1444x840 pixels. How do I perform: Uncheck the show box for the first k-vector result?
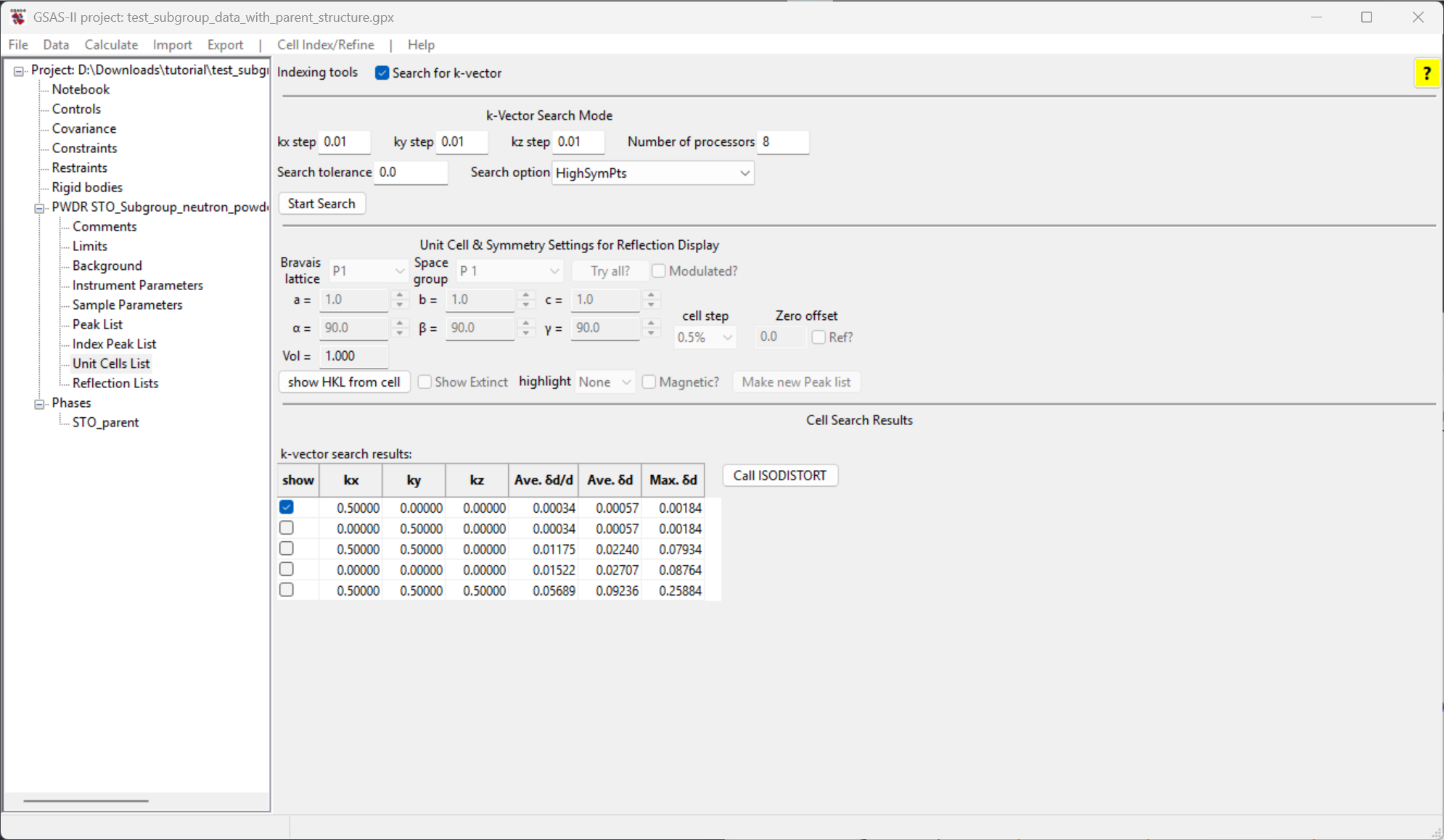[x=287, y=507]
